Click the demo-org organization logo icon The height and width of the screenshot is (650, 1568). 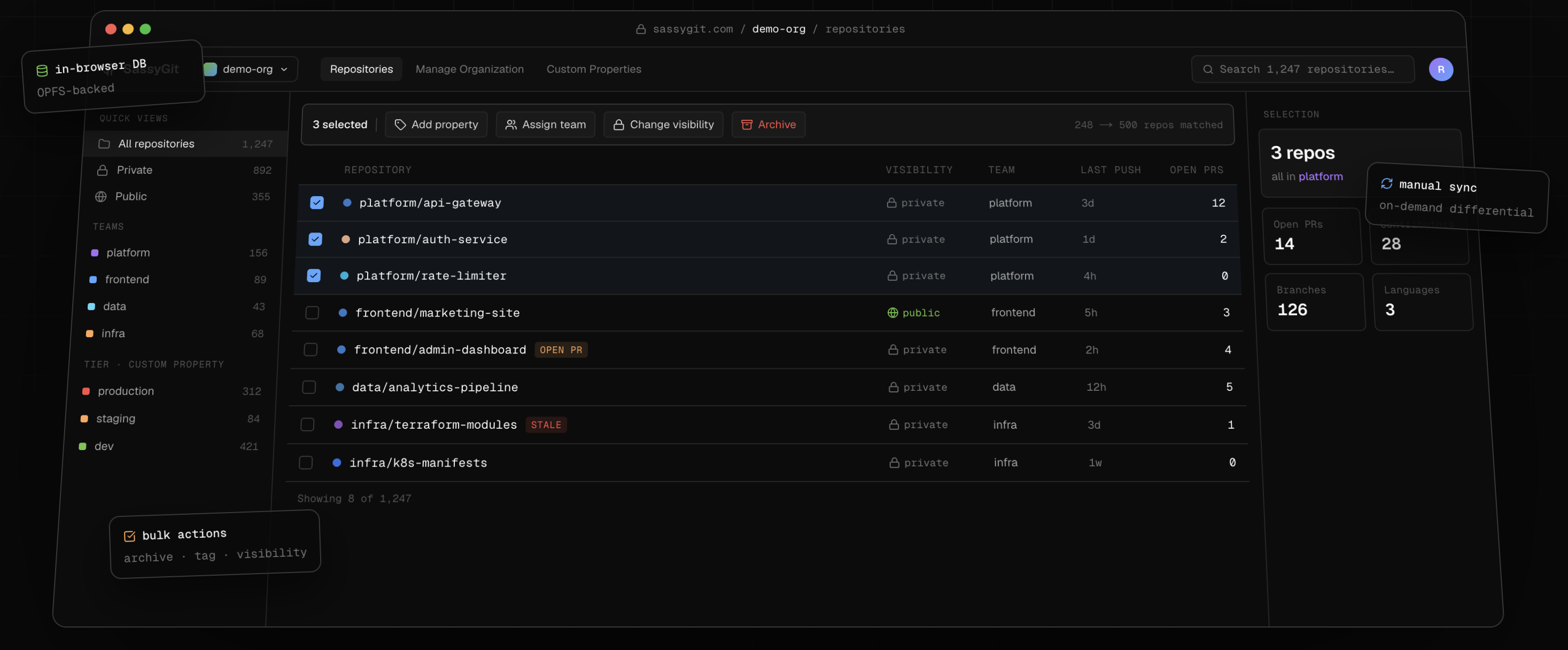point(210,69)
